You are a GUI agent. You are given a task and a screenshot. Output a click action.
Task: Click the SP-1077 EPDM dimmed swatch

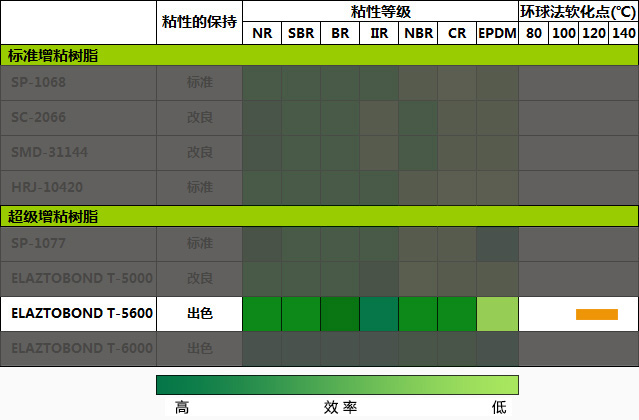497,244
